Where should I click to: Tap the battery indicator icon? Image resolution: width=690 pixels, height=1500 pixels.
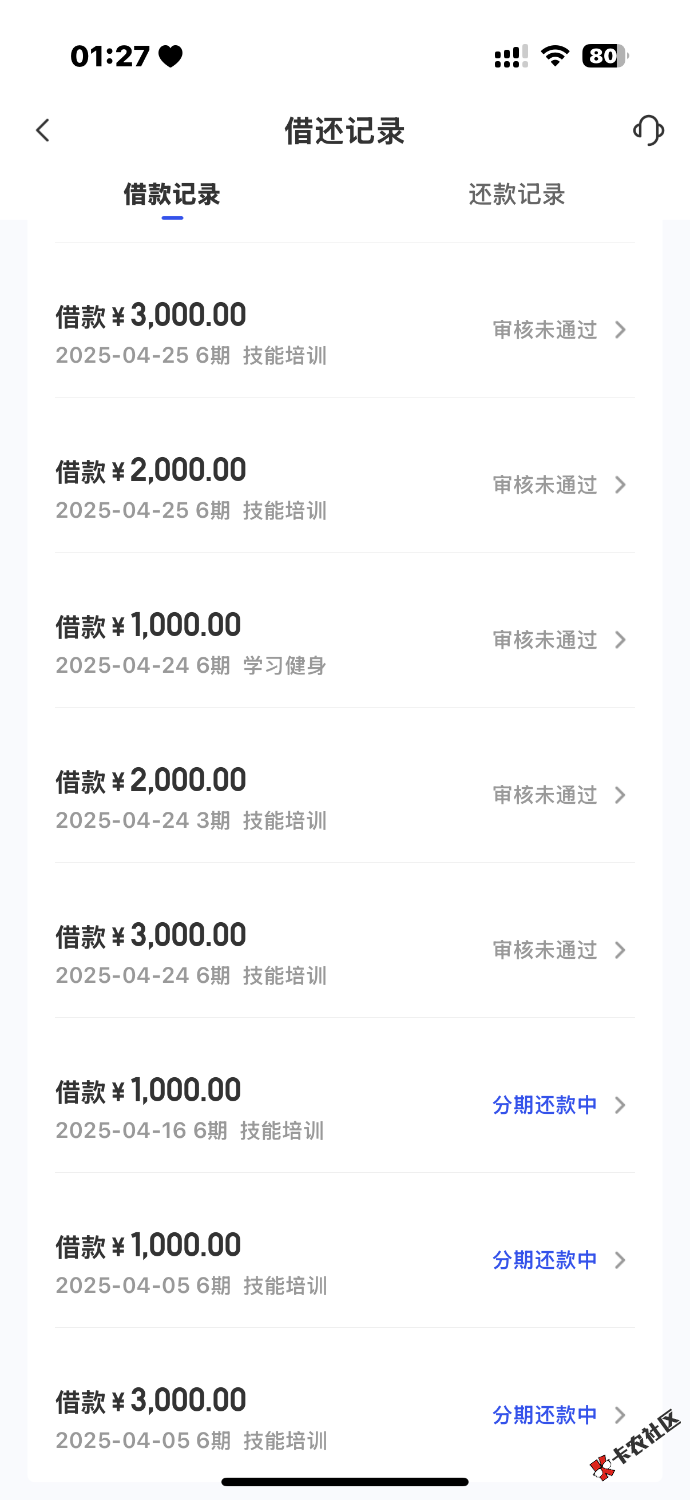pyautogui.click(x=605, y=56)
